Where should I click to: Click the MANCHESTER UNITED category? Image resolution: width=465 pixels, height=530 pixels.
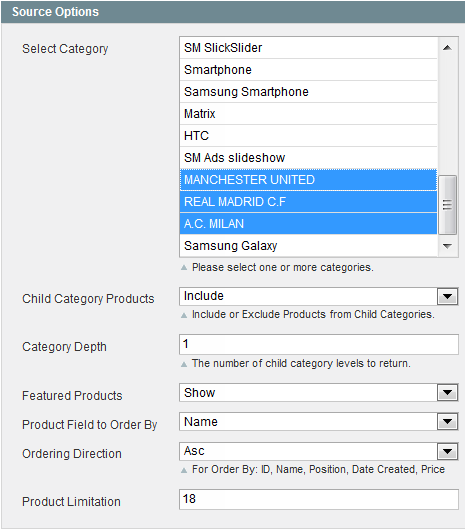pyautogui.click(x=308, y=180)
